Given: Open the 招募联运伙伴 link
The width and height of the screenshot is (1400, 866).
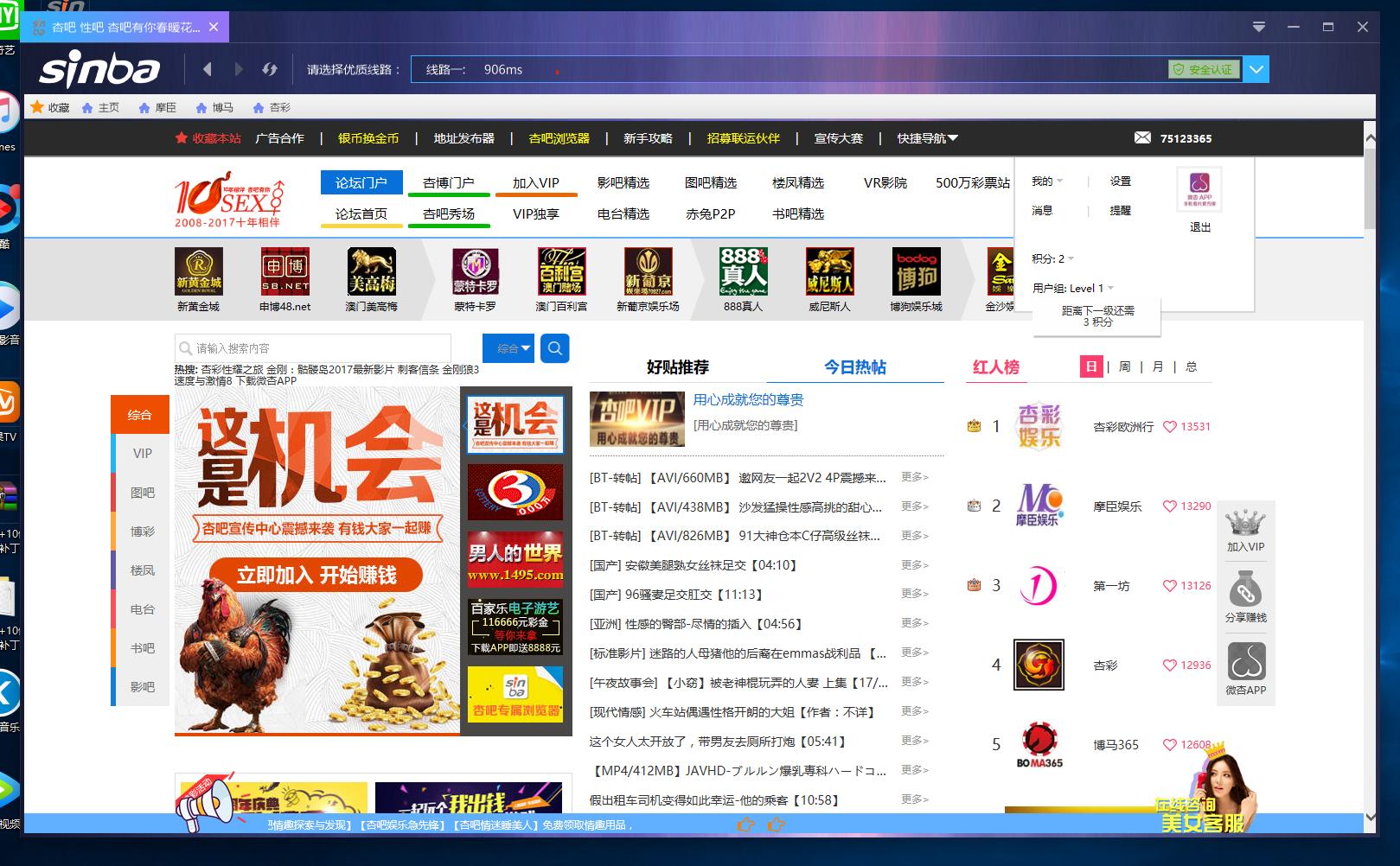Looking at the screenshot, I should click(x=743, y=138).
